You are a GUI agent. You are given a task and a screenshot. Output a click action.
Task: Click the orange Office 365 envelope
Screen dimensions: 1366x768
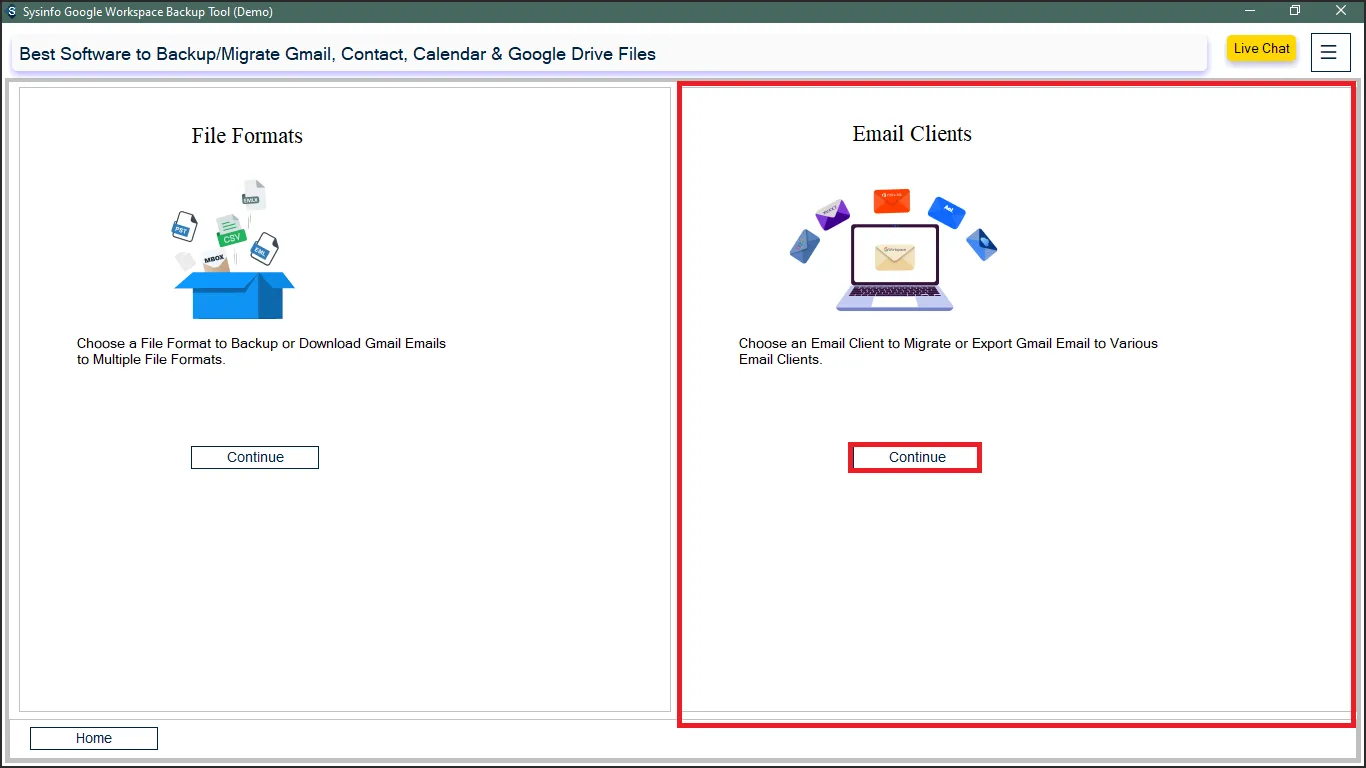pos(892,201)
